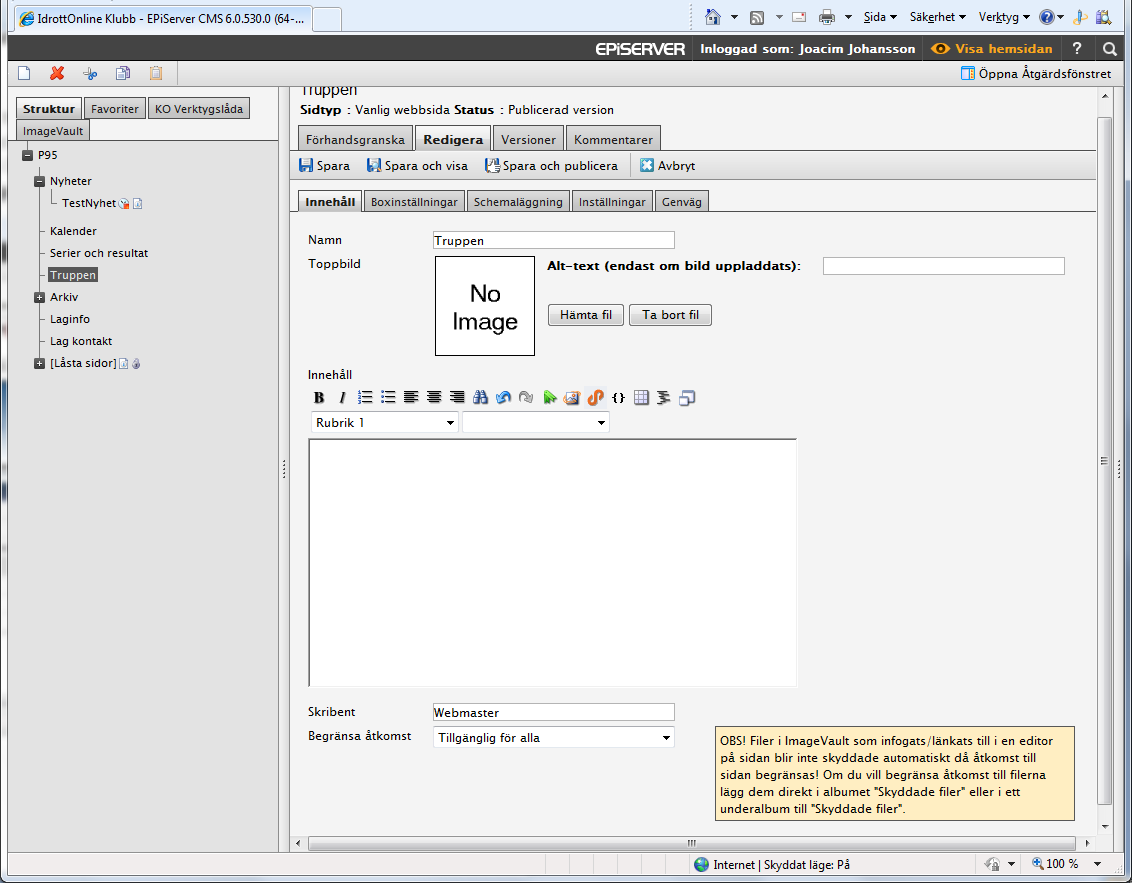The height and width of the screenshot is (883, 1132).
Task: Insert table with grid icon
Action: [641, 397]
